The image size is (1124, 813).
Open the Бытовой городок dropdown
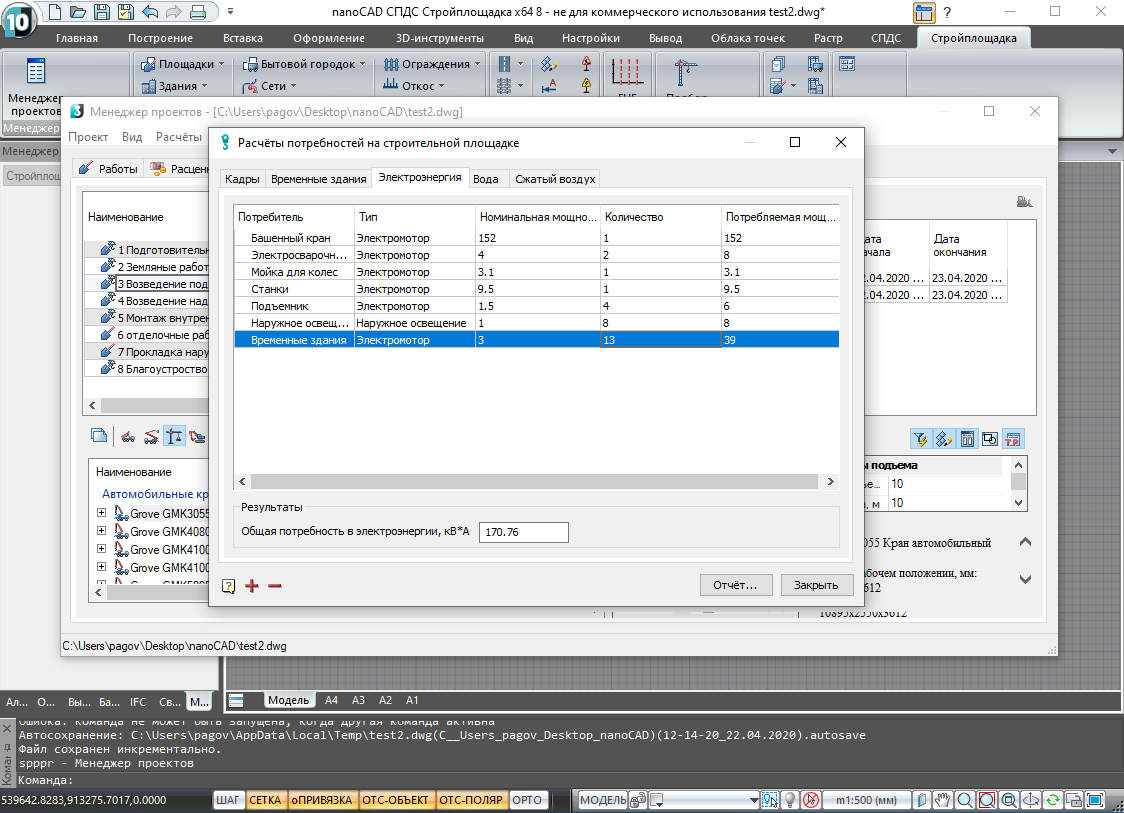click(x=304, y=64)
